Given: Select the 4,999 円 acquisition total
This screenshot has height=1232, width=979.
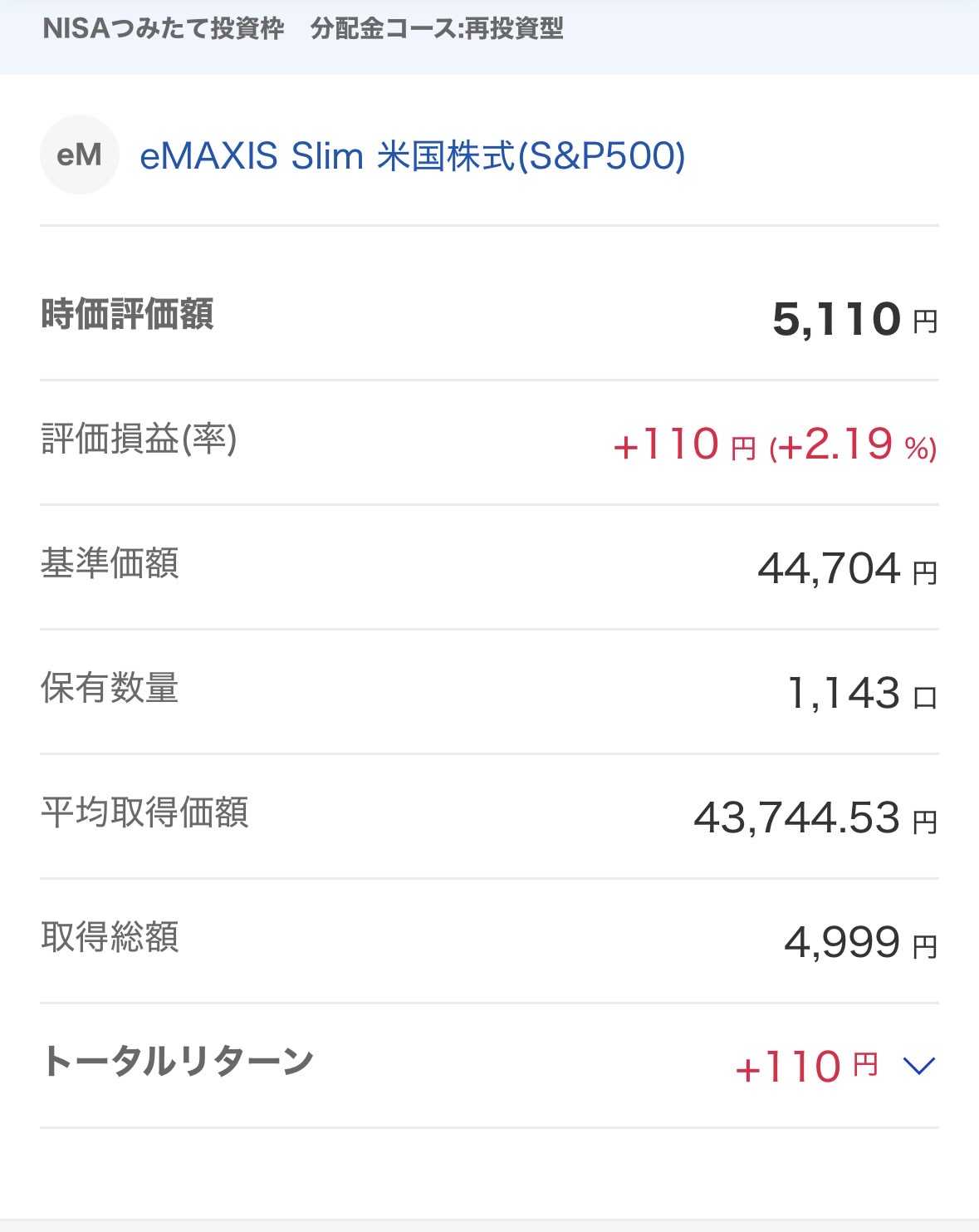Looking at the screenshot, I should 861,943.
